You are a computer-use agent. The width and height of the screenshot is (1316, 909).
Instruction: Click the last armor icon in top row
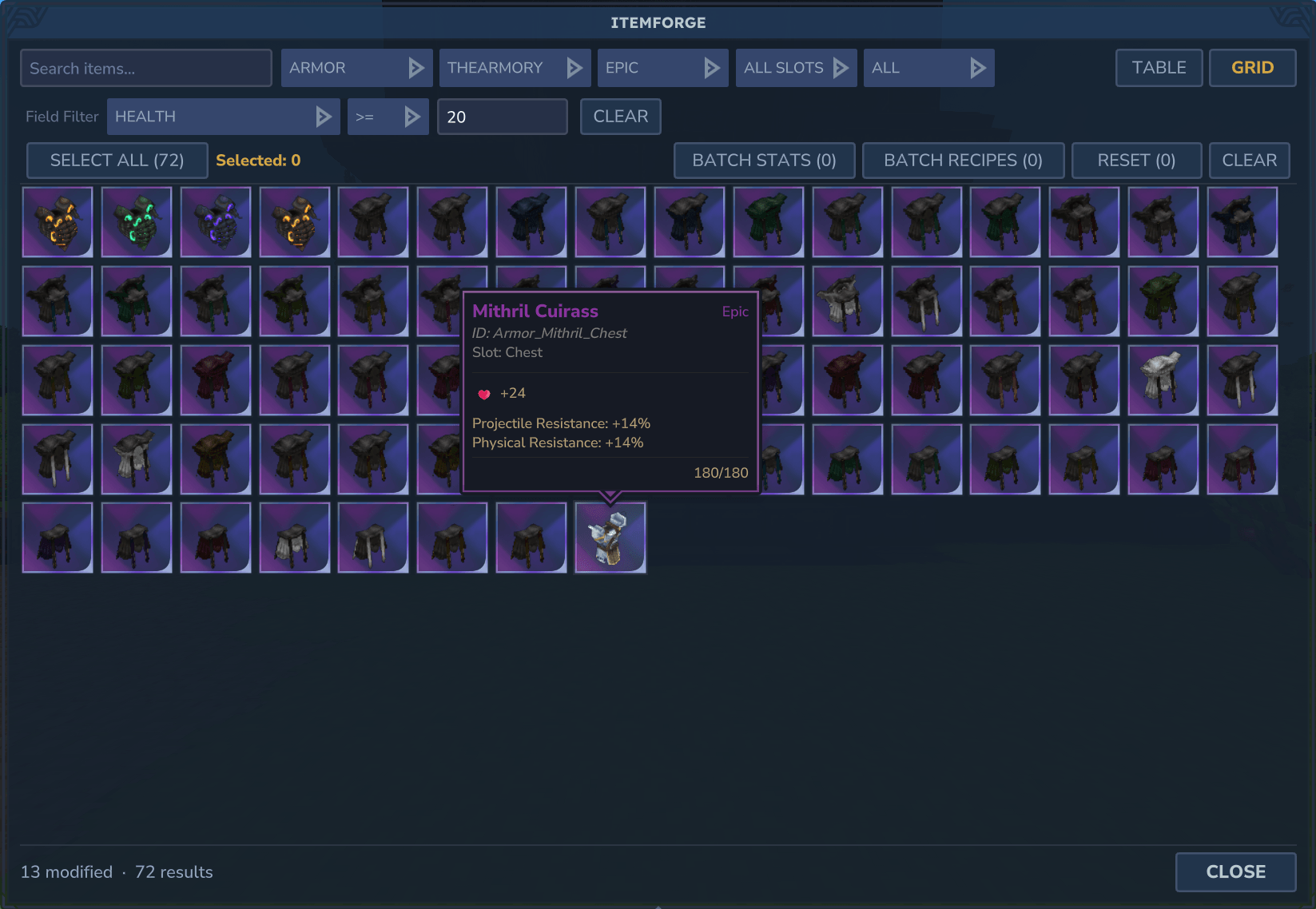(1242, 222)
